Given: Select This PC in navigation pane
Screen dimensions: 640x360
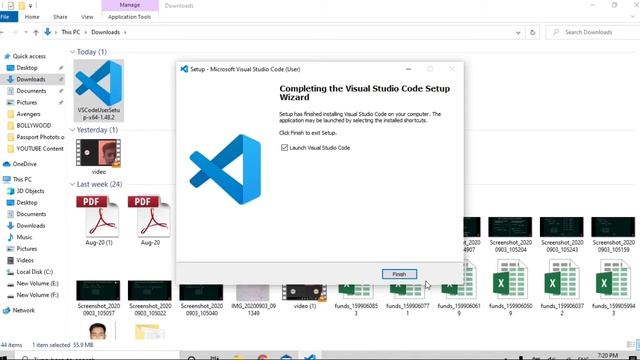Looking at the screenshot, I should pos(22,179).
